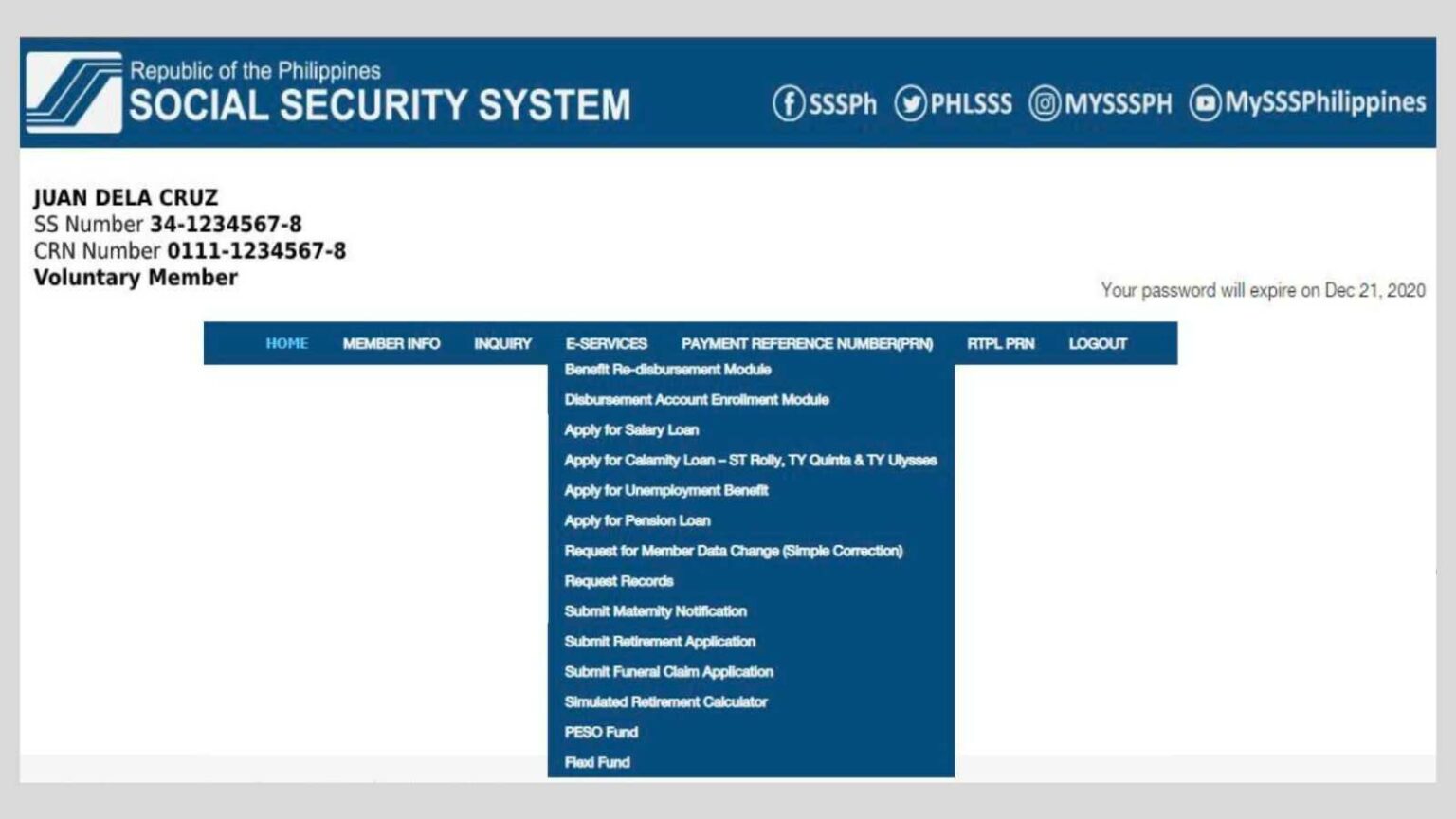Image resolution: width=1456 pixels, height=819 pixels.
Task: Click the Facebook SSSPh icon
Action: [x=788, y=104]
